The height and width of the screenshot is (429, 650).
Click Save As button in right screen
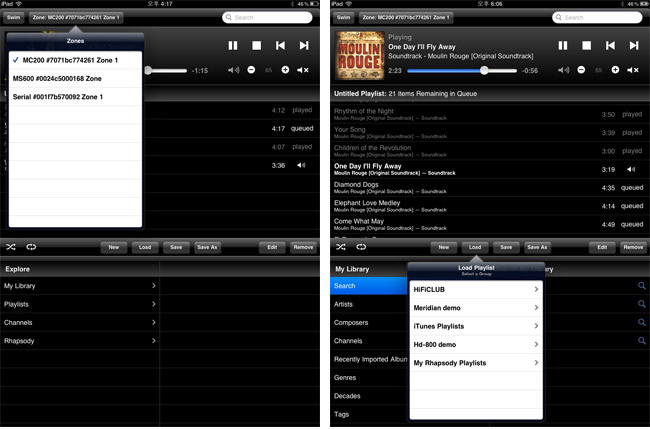click(537, 247)
